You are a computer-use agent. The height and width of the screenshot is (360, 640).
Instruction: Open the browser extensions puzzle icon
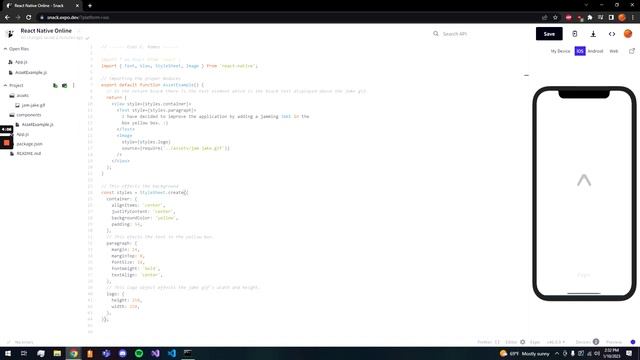click(x=590, y=18)
